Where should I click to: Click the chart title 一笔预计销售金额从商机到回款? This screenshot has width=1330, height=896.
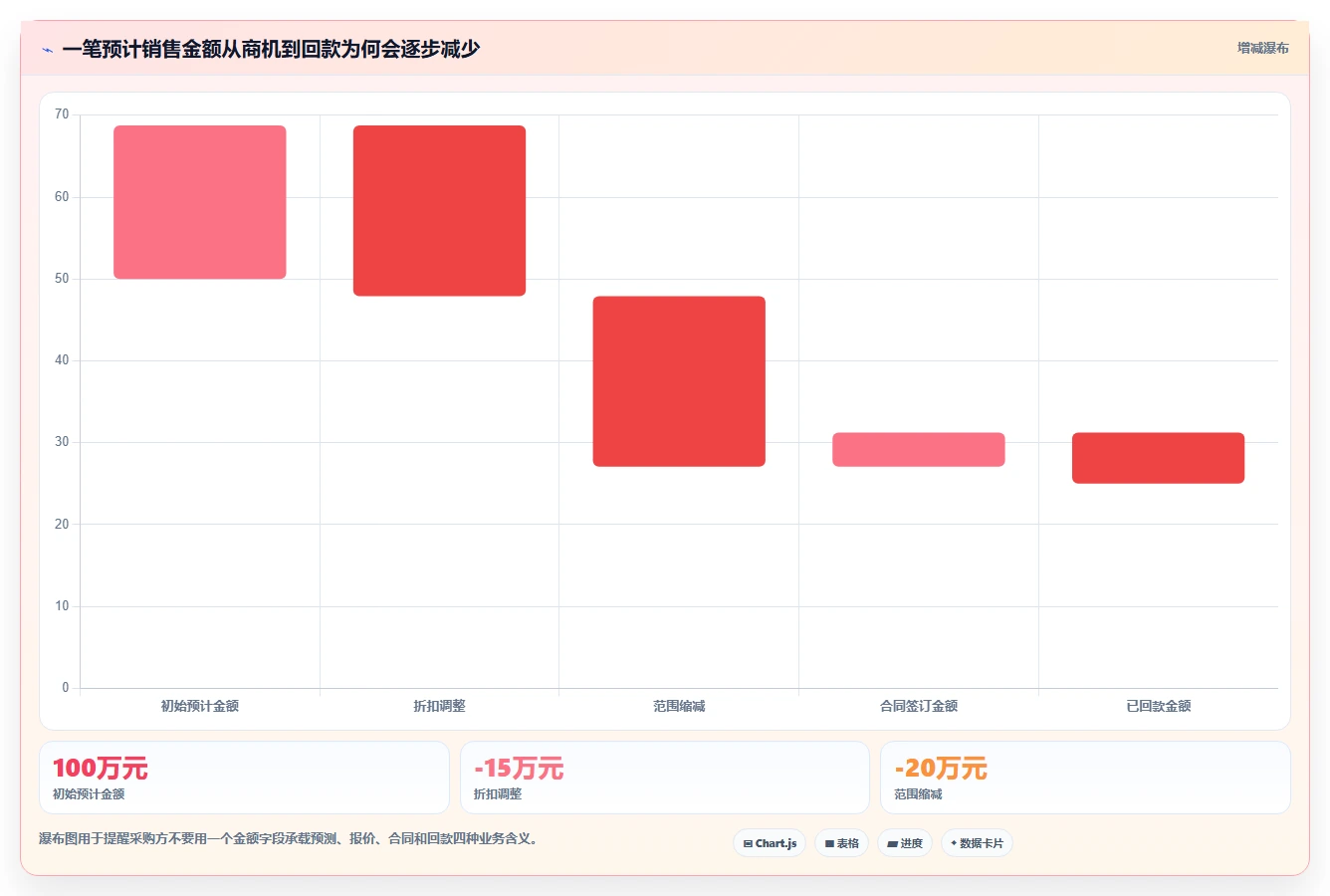[x=271, y=49]
